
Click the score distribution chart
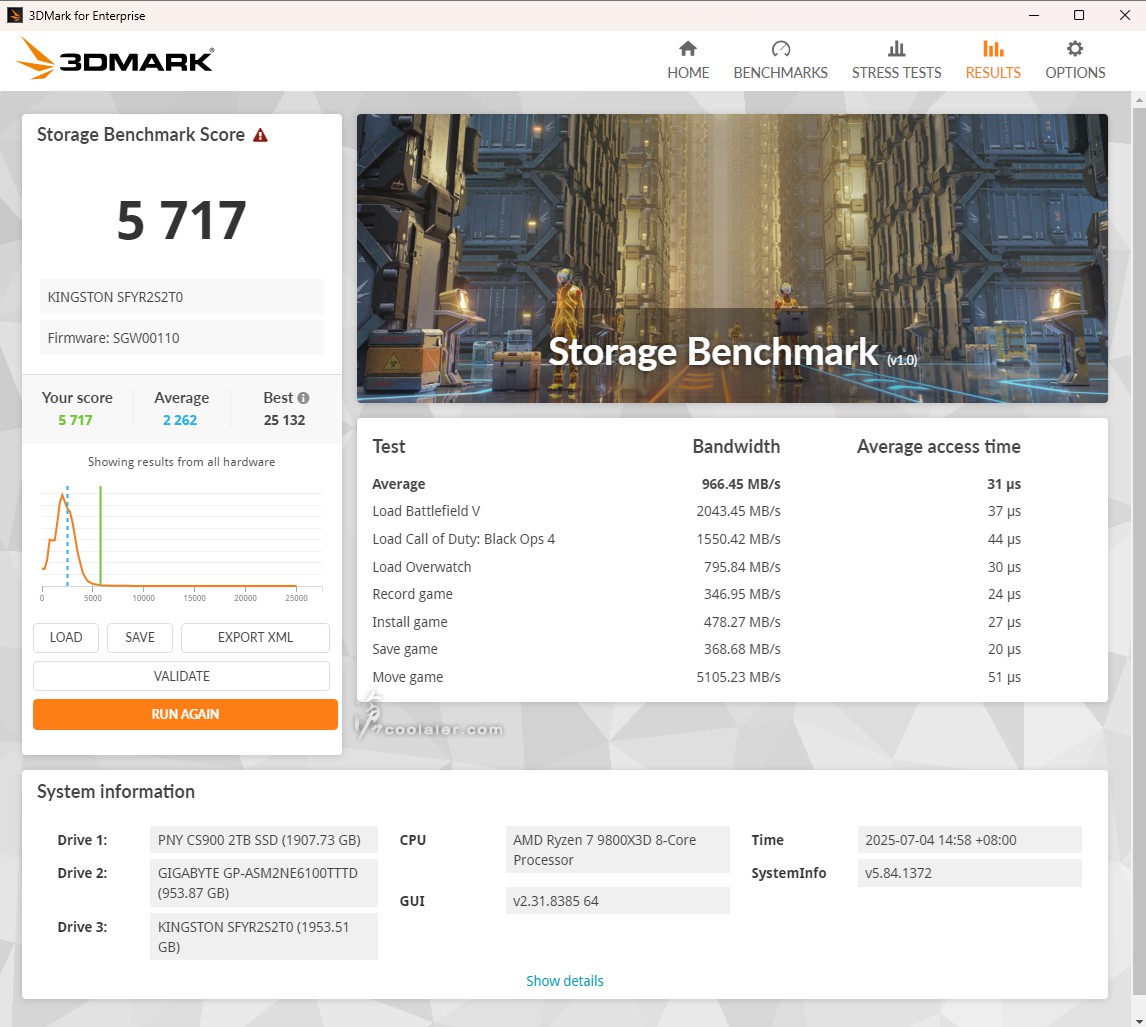[x=181, y=541]
